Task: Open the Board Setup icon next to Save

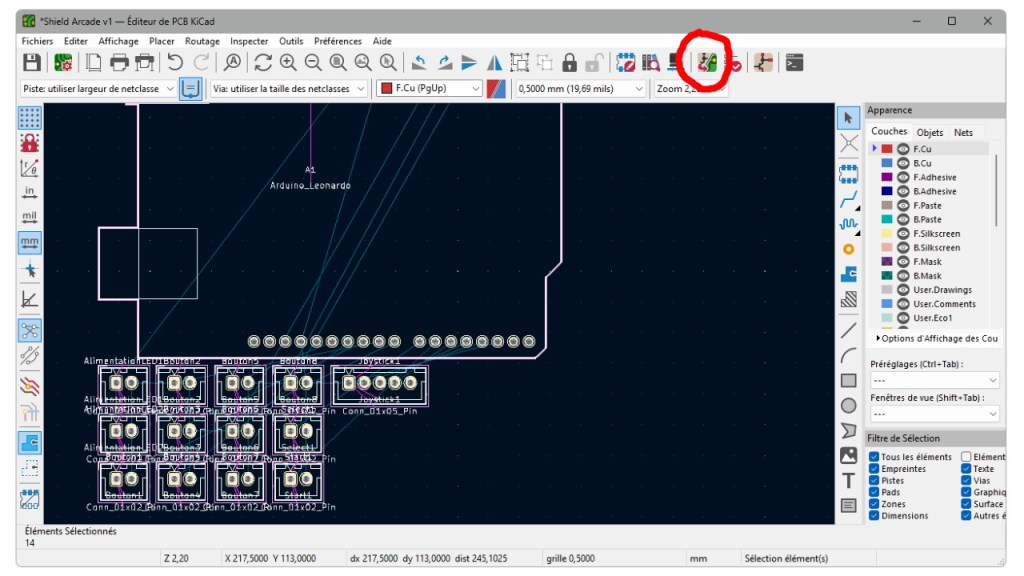Action: [62, 62]
